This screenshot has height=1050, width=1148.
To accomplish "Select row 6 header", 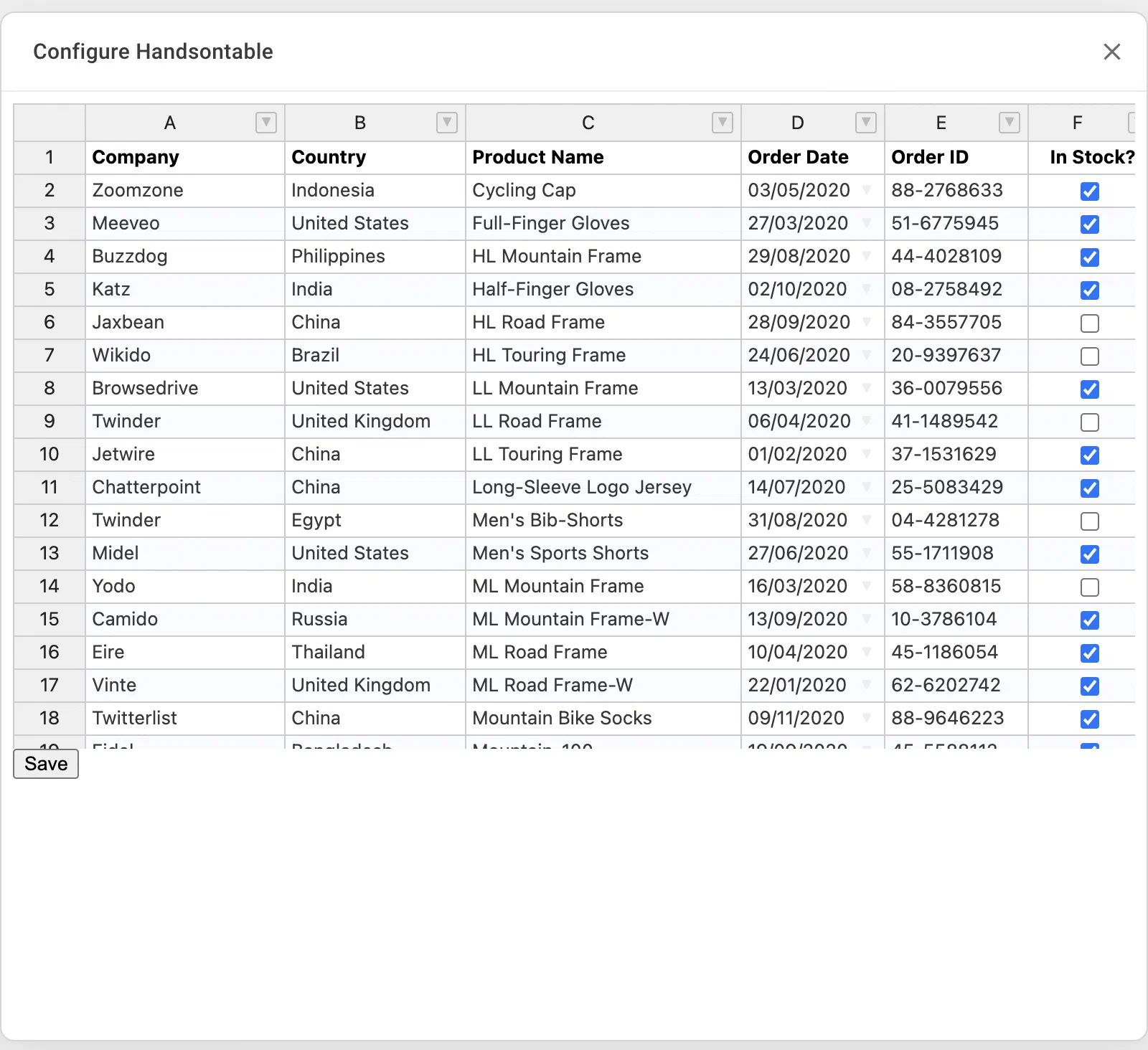I will tap(50, 322).
